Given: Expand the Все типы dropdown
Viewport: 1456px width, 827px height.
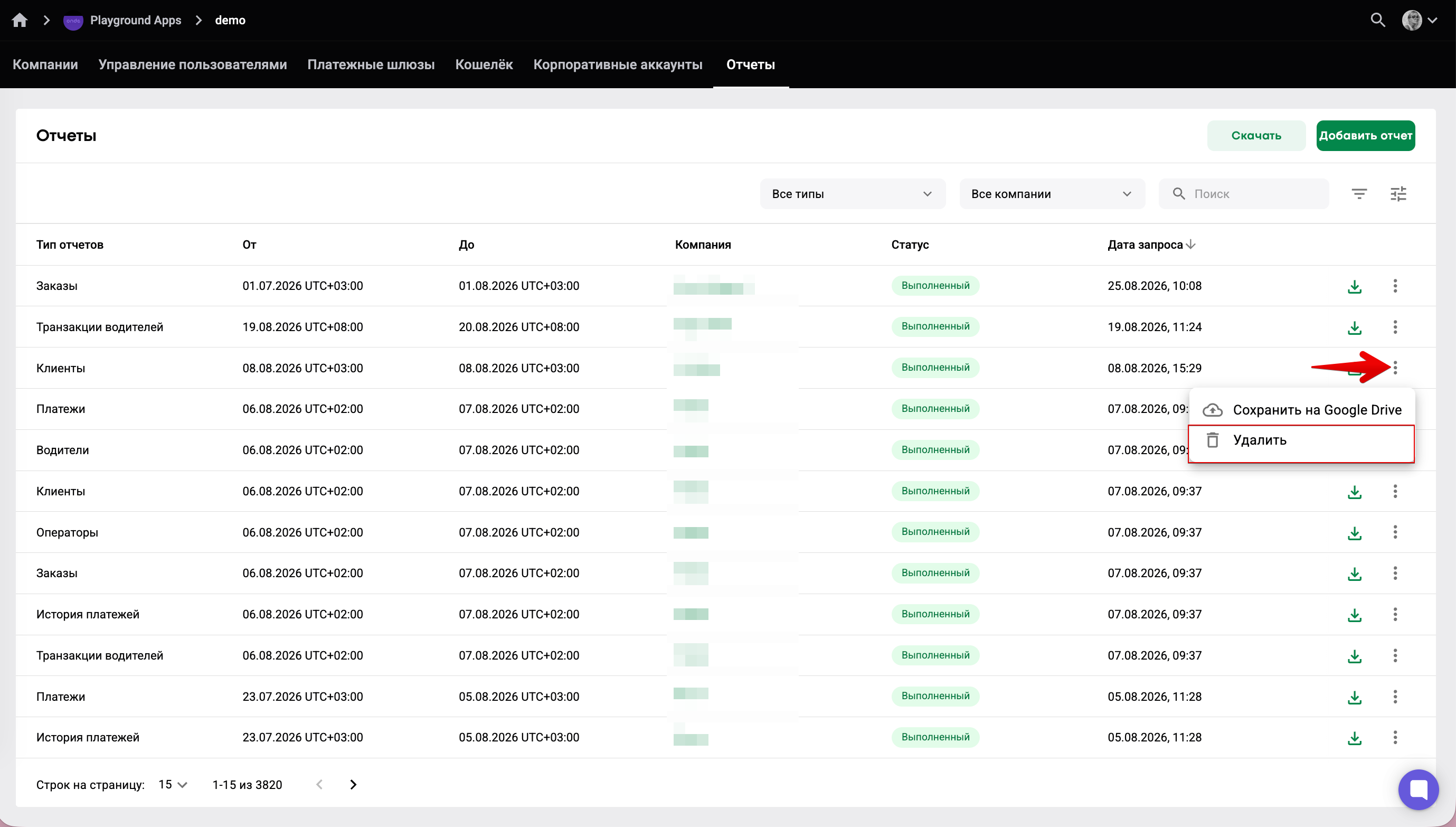Looking at the screenshot, I should click(x=853, y=194).
